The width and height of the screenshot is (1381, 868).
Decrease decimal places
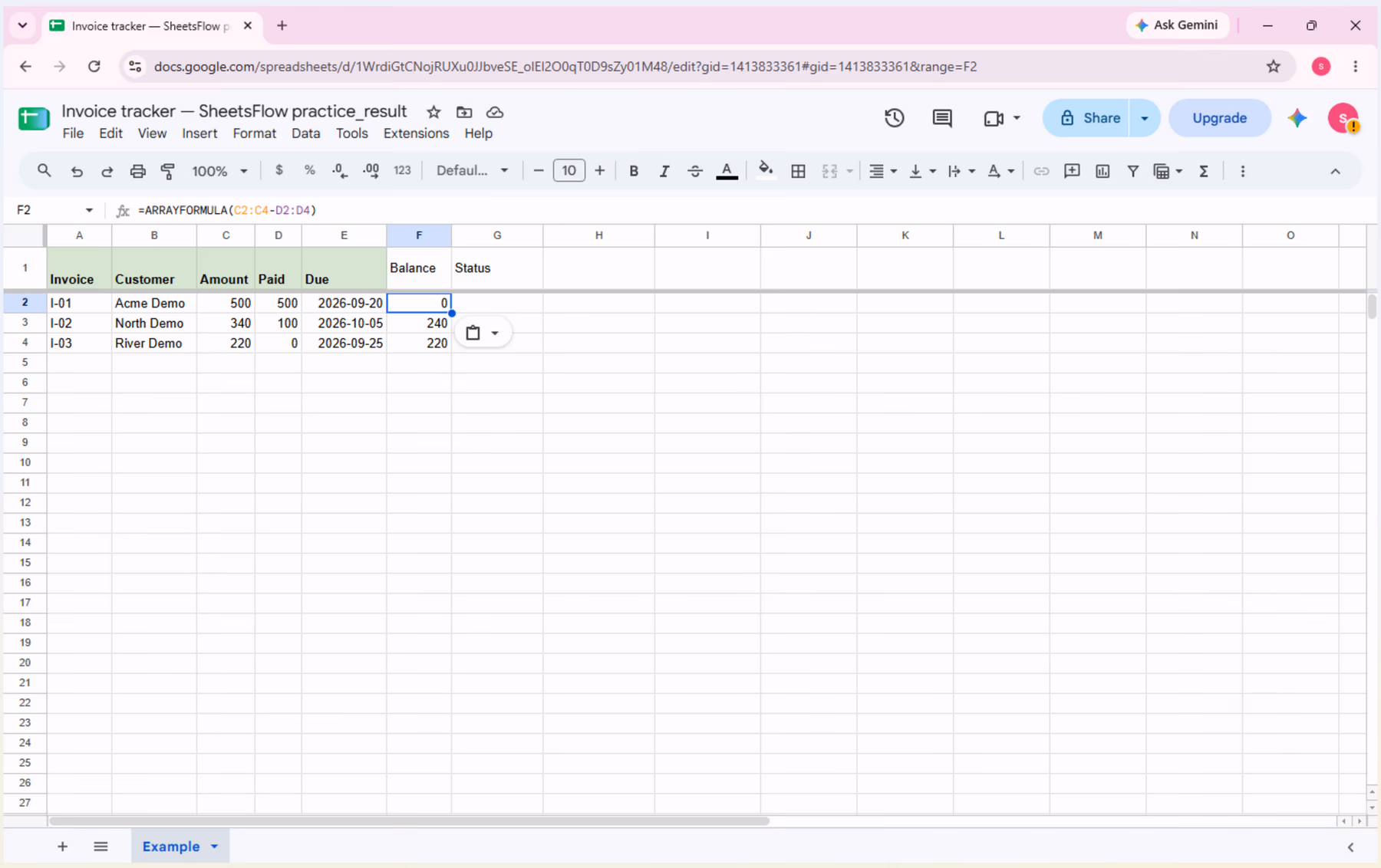340,171
